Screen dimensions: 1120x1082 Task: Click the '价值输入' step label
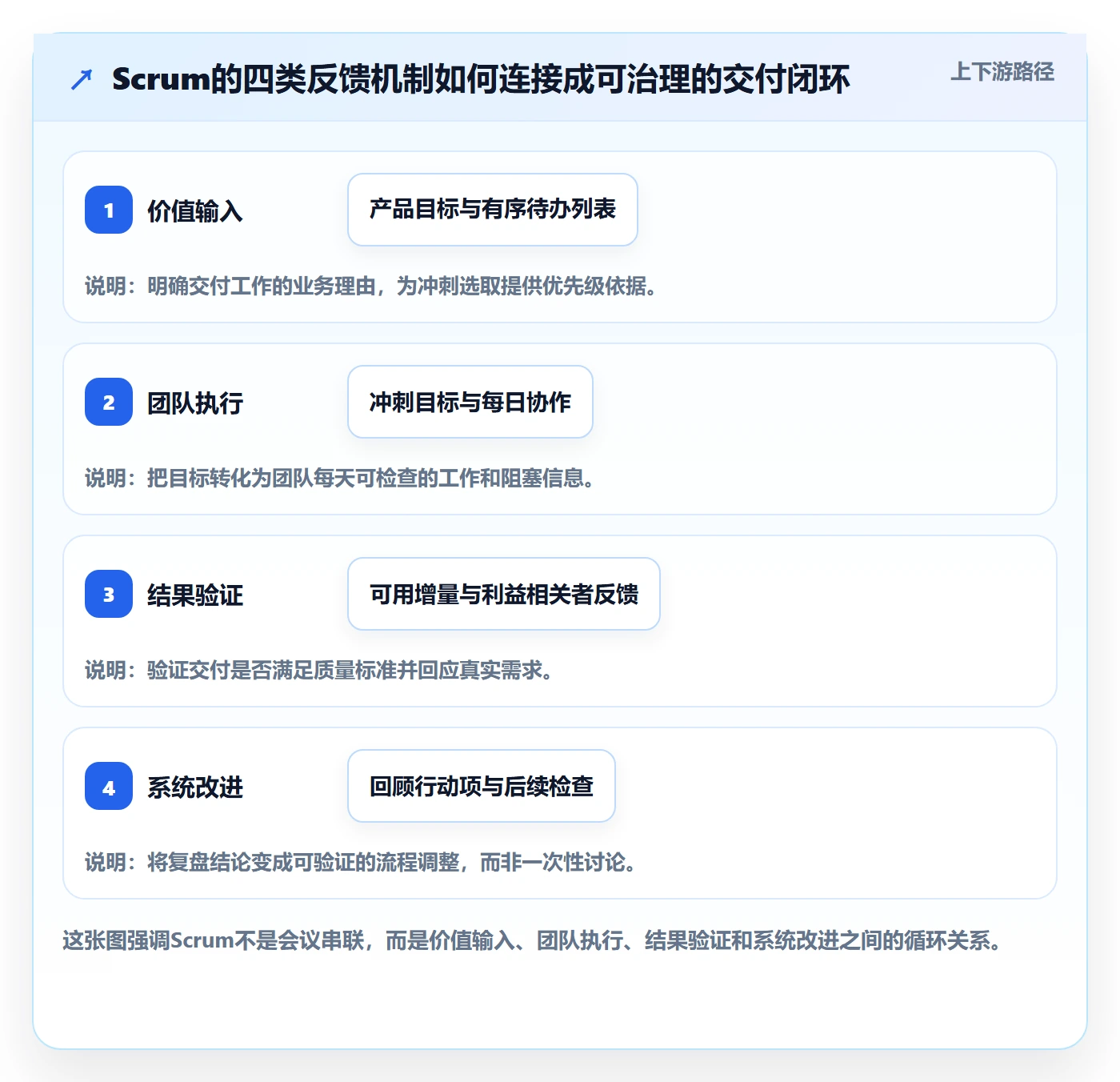tap(195, 210)
